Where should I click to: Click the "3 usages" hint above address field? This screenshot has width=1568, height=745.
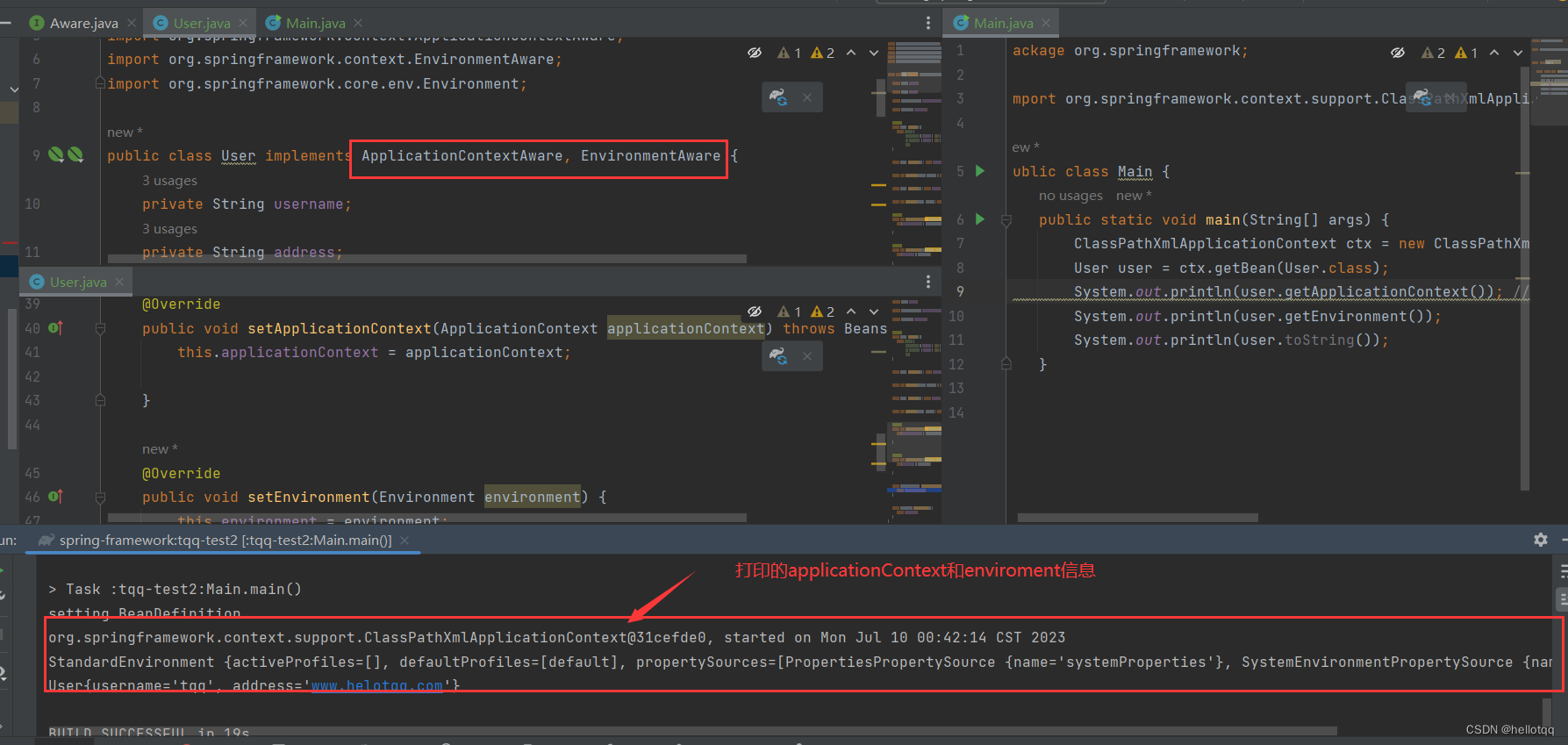(x=169, y=229)
